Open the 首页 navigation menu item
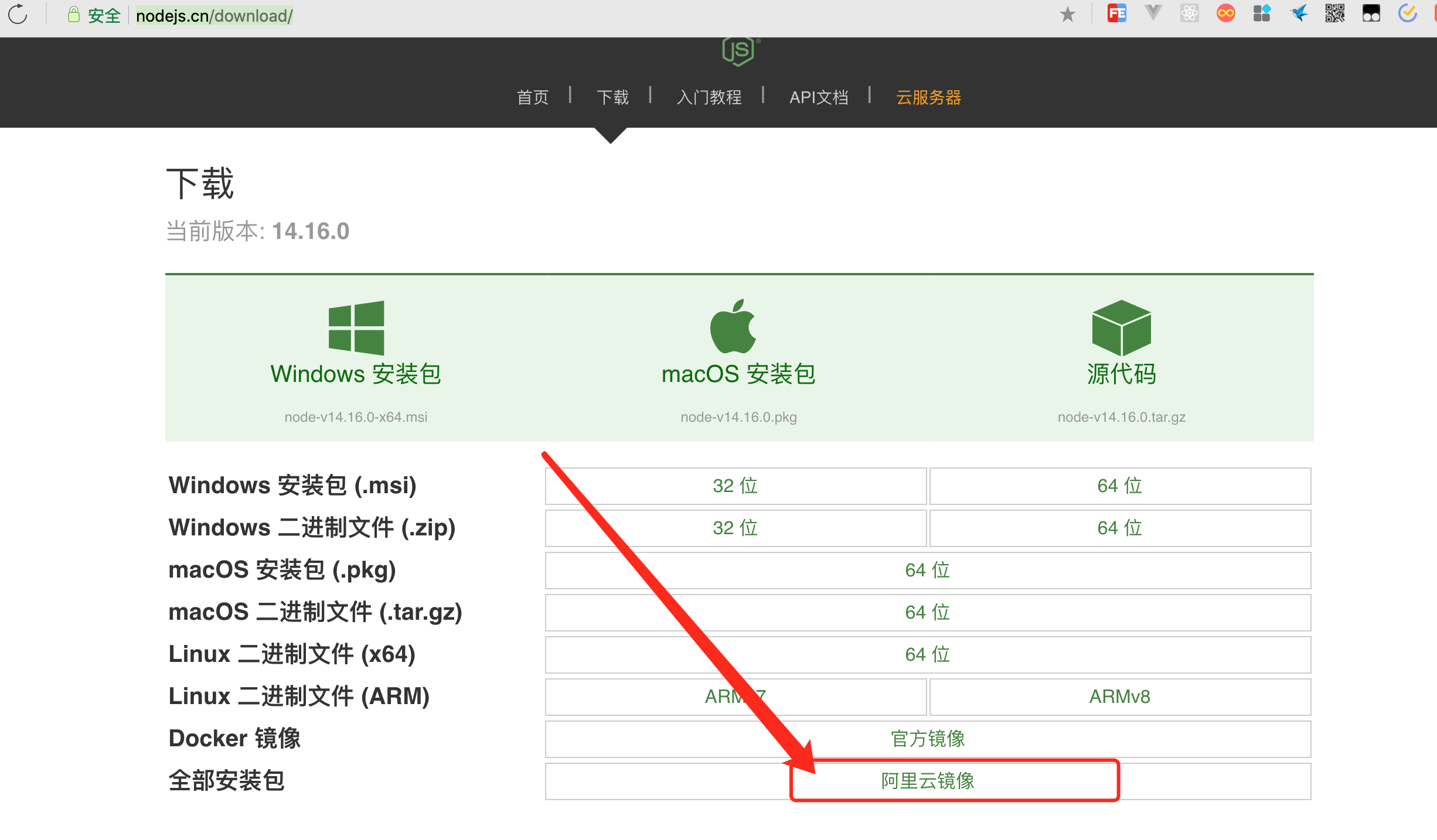This screenshot has height=840, width=1437. pos(532,97)
